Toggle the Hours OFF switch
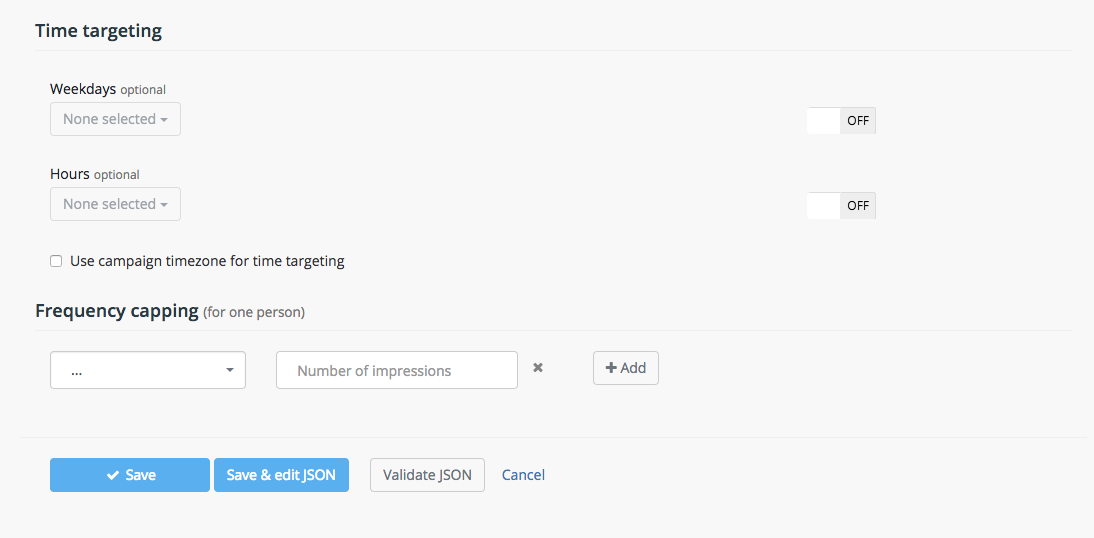This screenshot has height=538, width=1094. pyautogui.click(x=841, y=206)
